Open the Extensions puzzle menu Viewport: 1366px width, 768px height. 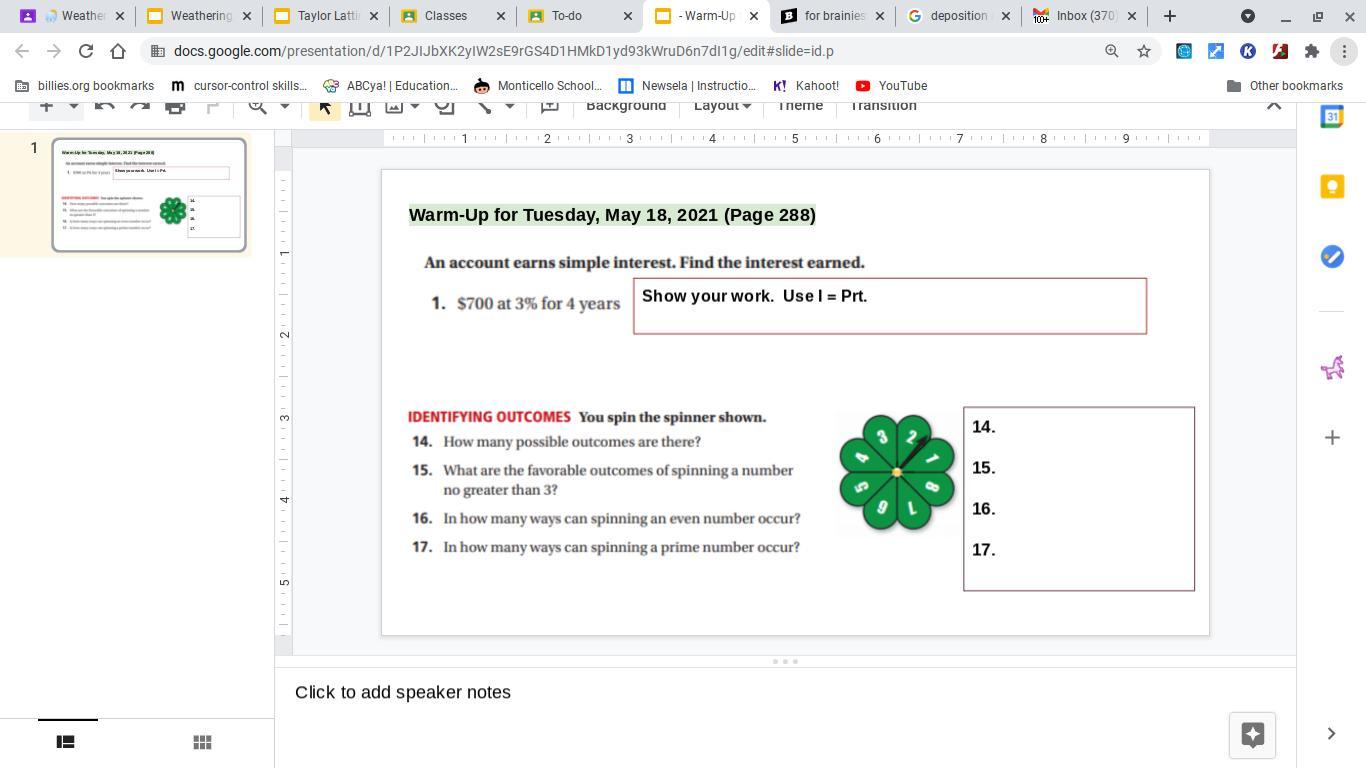coord(1312,51)
